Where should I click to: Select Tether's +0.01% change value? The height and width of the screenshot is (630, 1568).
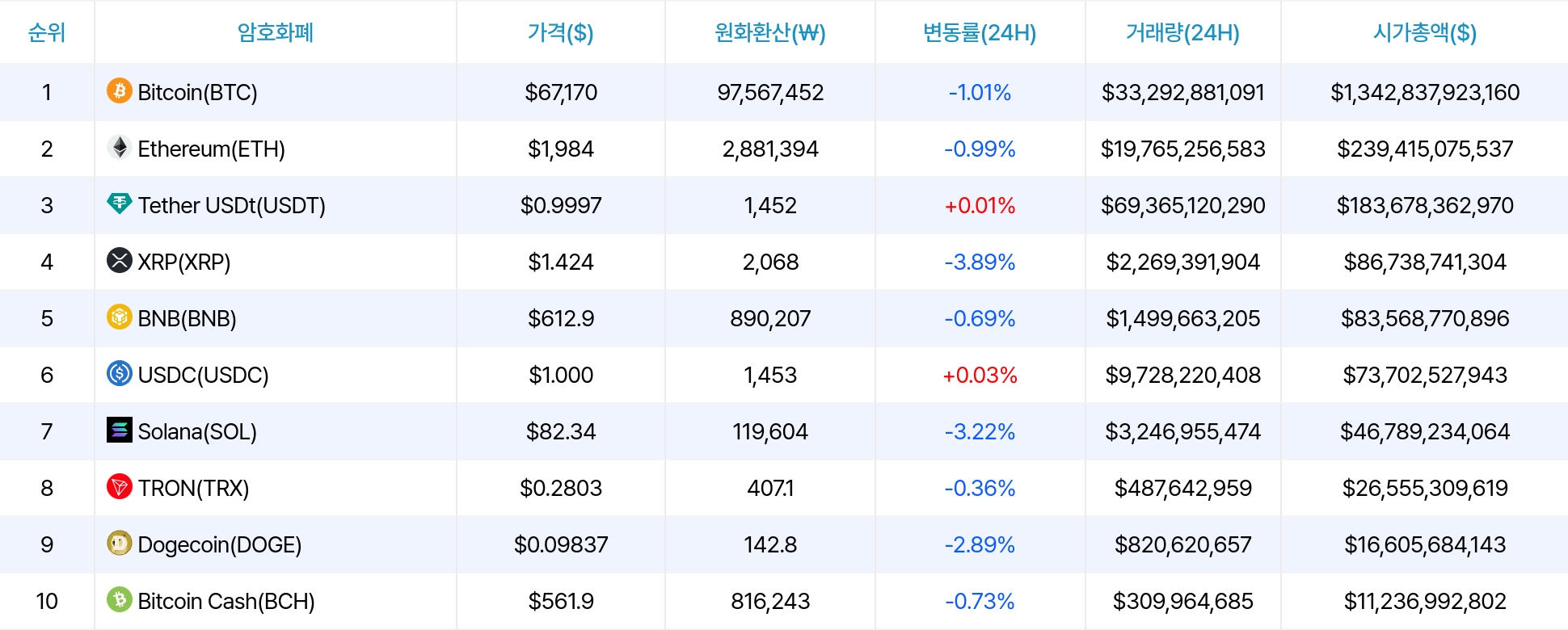pyautogui.click(x=980, y=206)
